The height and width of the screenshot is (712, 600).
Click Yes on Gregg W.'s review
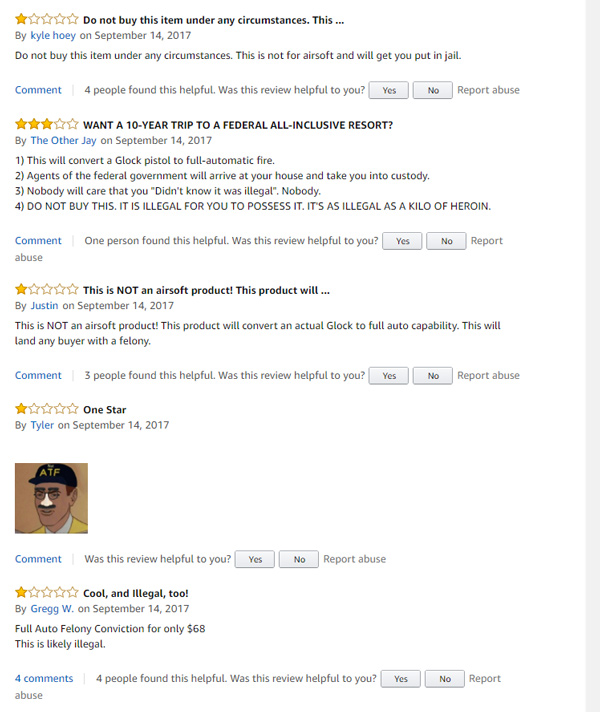(400, 679)
